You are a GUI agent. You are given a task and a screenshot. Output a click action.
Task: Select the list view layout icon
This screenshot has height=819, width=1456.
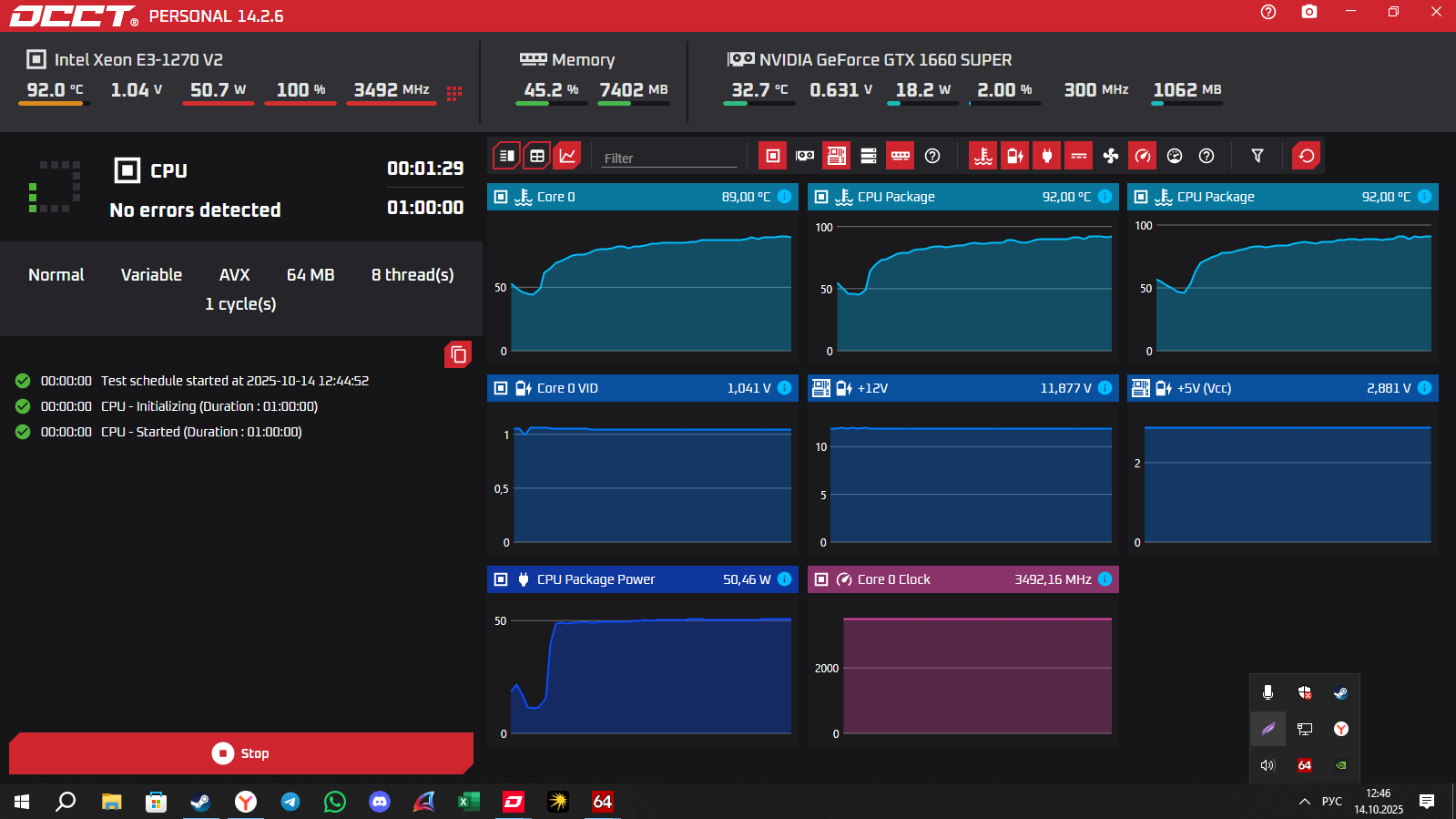coord(507,156)
